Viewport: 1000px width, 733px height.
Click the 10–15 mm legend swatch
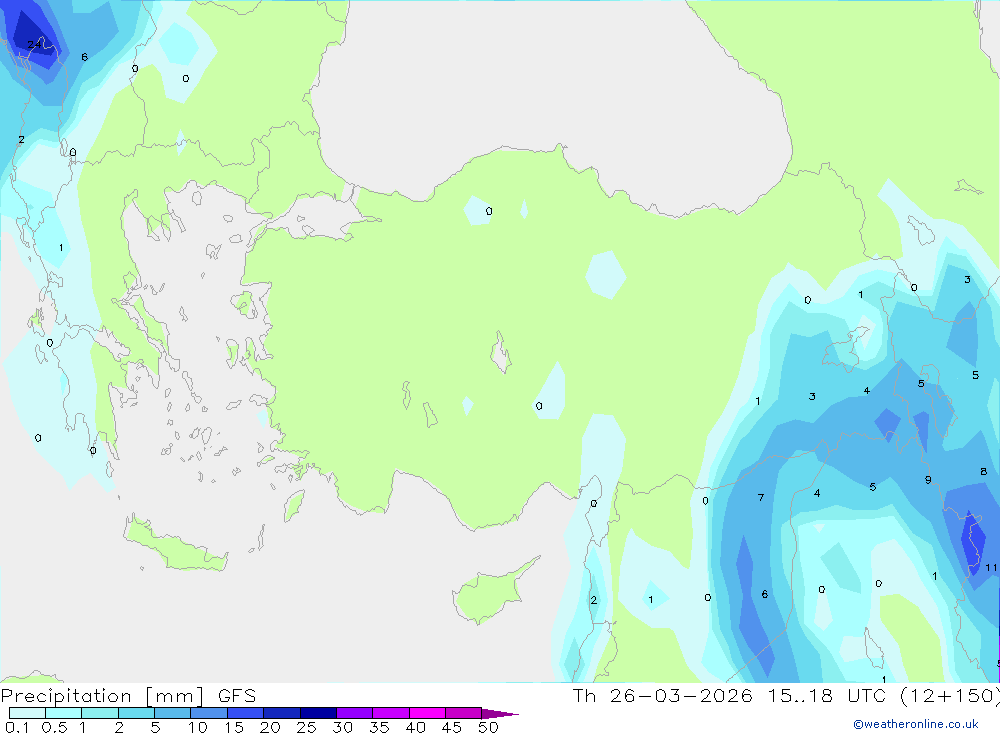click(x=209, y=713)
